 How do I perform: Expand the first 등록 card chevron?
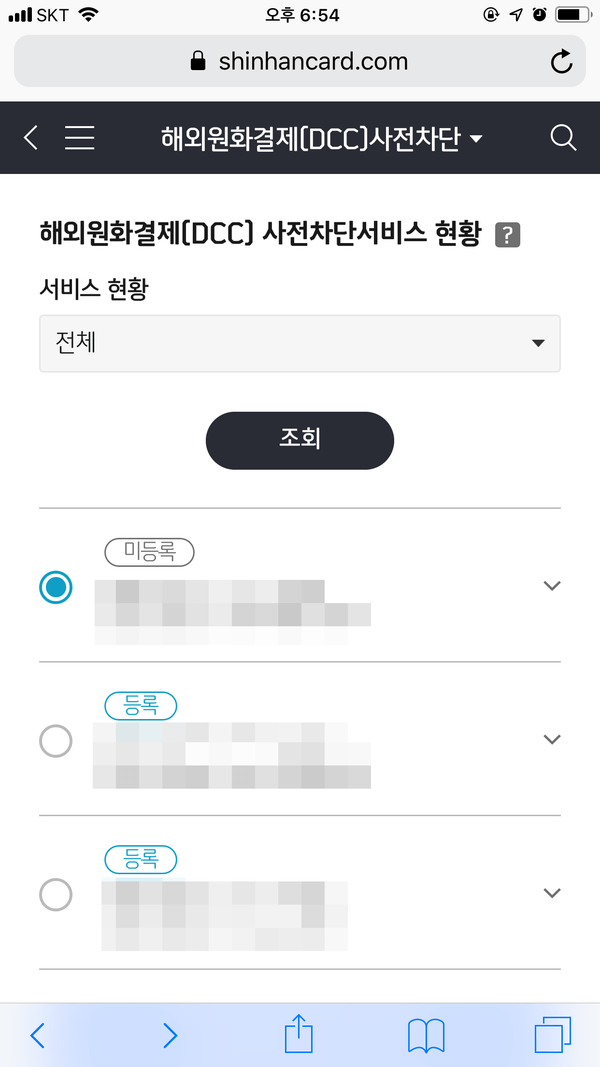(551, 740)
